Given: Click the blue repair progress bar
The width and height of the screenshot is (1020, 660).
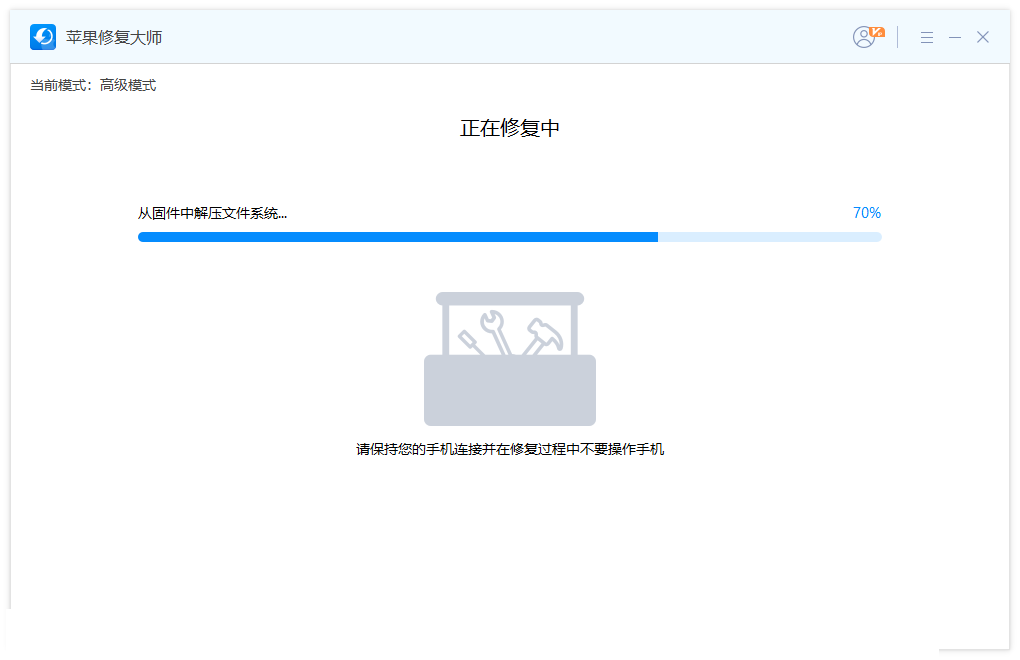Looking at the screenshot, I should [x=509, y=237].
